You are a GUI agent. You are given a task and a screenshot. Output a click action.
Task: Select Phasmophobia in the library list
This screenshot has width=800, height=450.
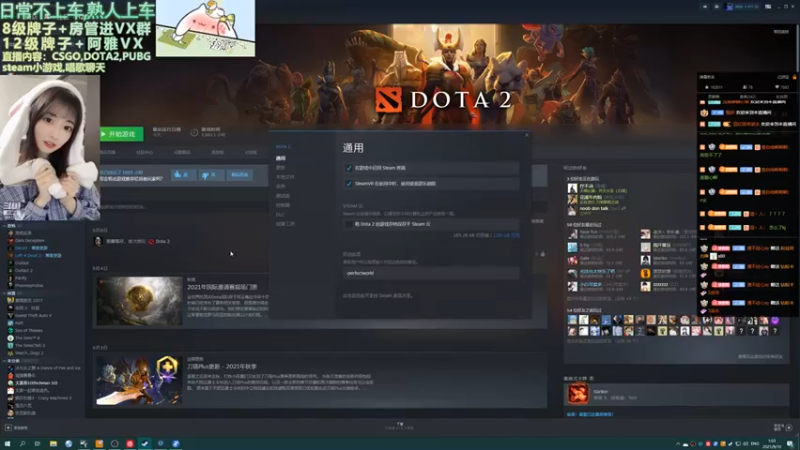coord(29,285)
